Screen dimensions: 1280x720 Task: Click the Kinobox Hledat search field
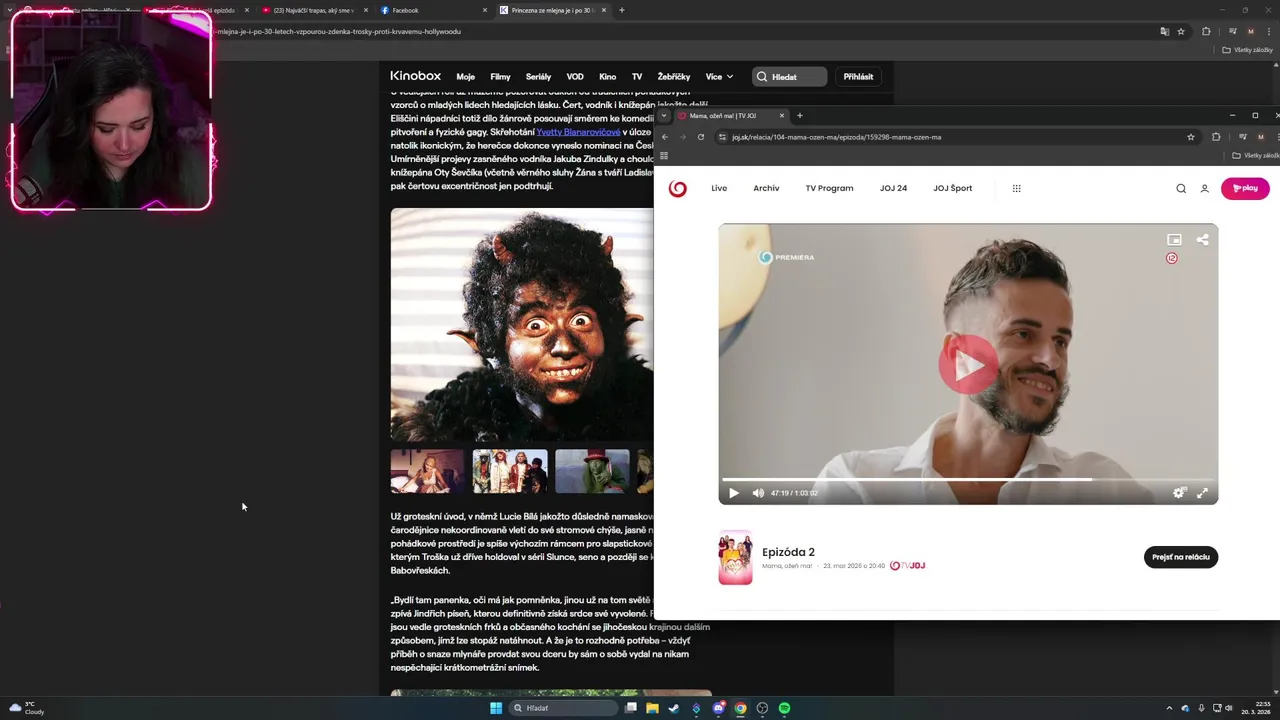click(x=790, y=77)
